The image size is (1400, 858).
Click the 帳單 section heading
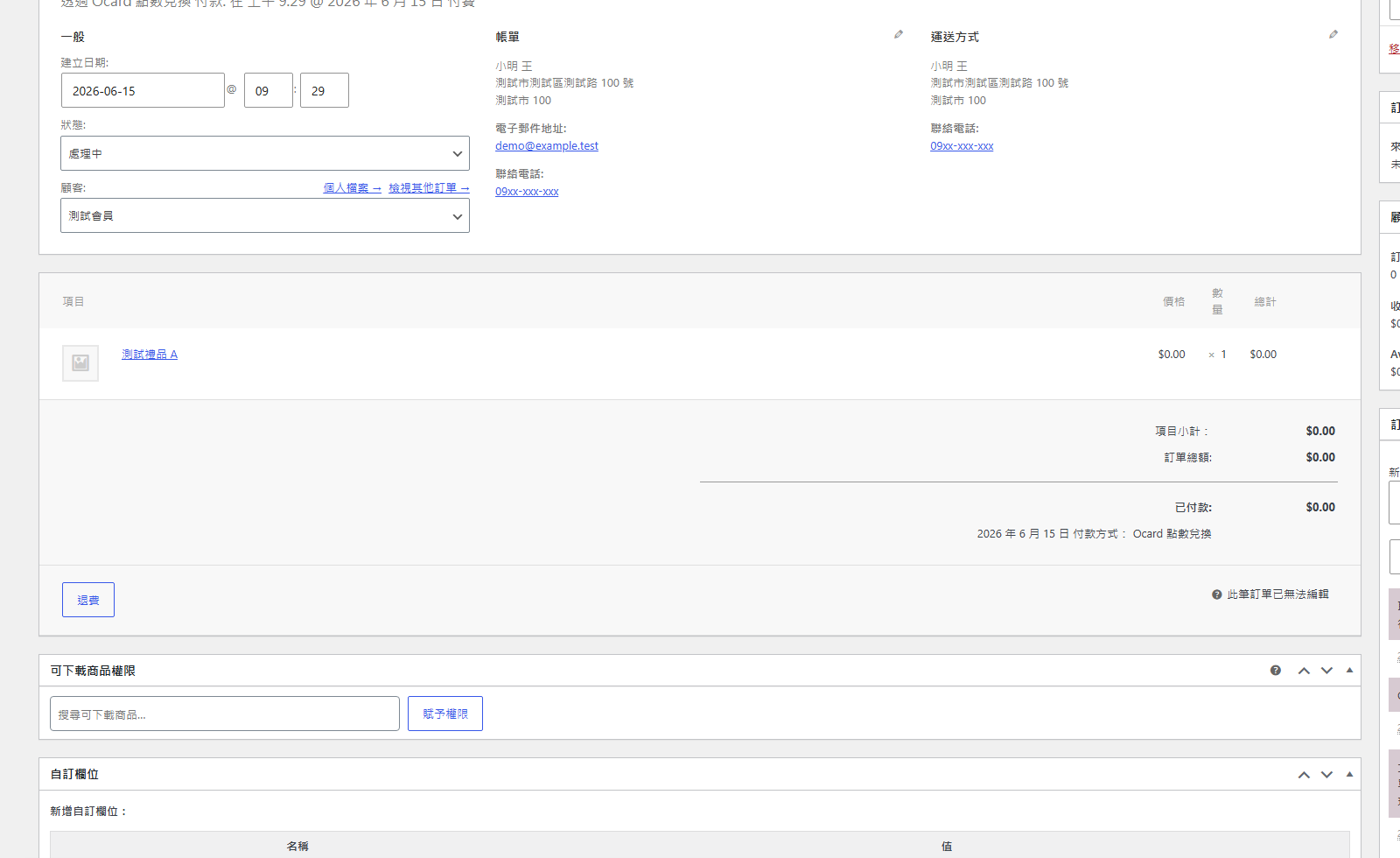[x=507, y=37]
